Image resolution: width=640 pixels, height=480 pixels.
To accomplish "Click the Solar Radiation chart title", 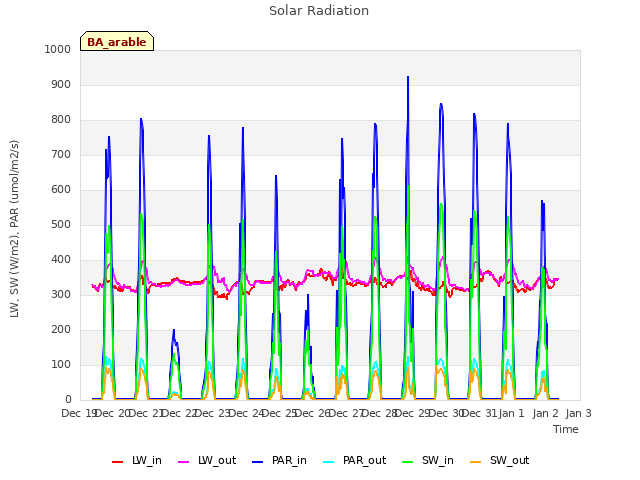I will (319, 11).
